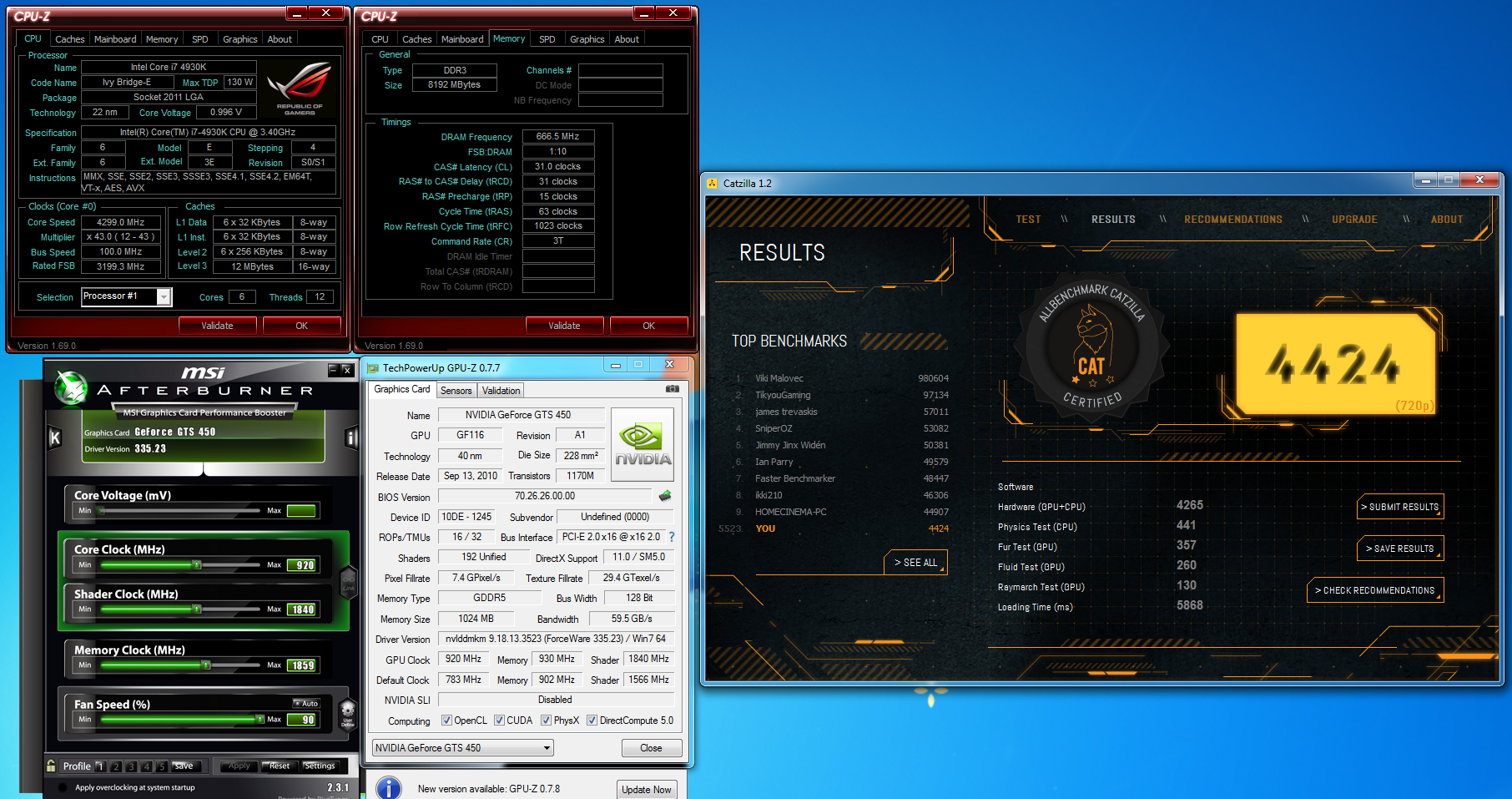This screenshot has height=799, width=1512.
Task: Toggle the OpenCL checkbox in GPU-Z
Action: (x=446, y=721)
